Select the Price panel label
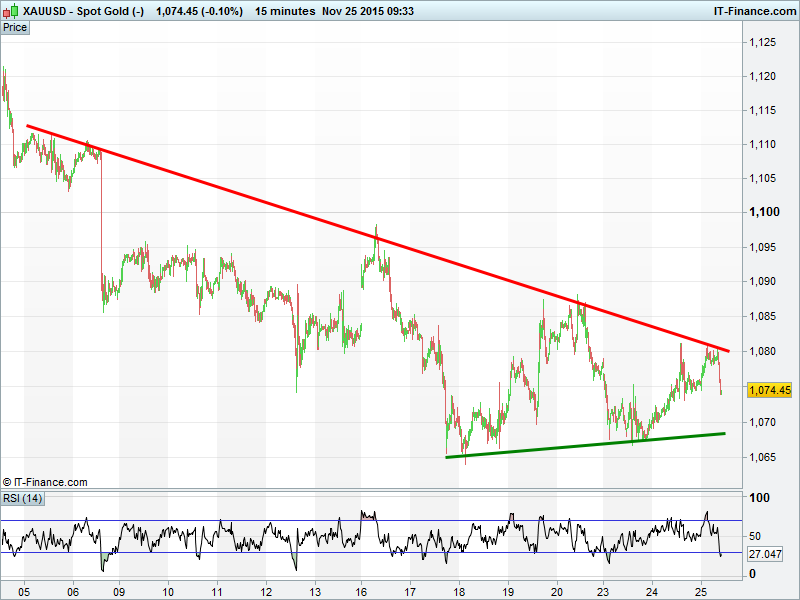Viewport: 800px width, 600px height. click(x=15, y=27)
